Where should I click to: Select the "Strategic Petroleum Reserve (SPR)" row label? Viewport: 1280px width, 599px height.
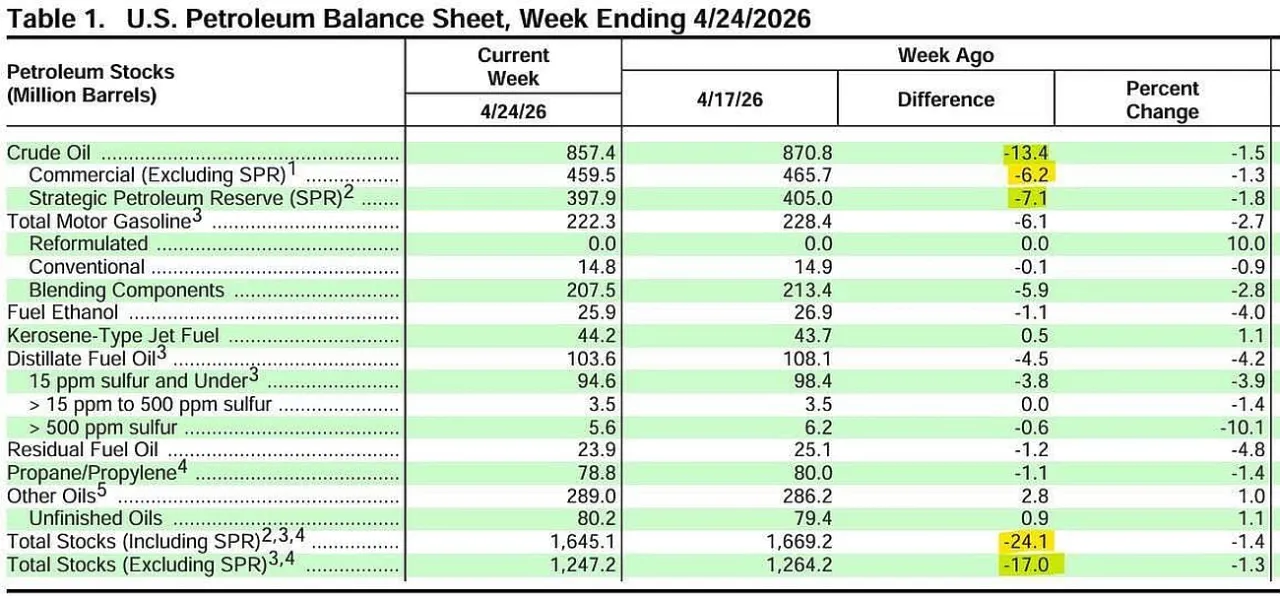pos(185,197)
